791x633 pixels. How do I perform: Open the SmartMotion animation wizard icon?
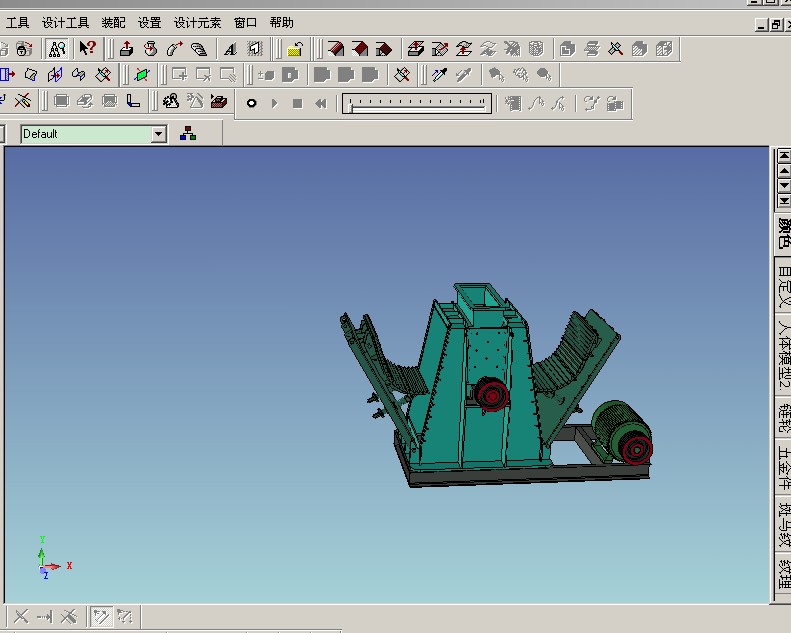(x=171, y=101)
